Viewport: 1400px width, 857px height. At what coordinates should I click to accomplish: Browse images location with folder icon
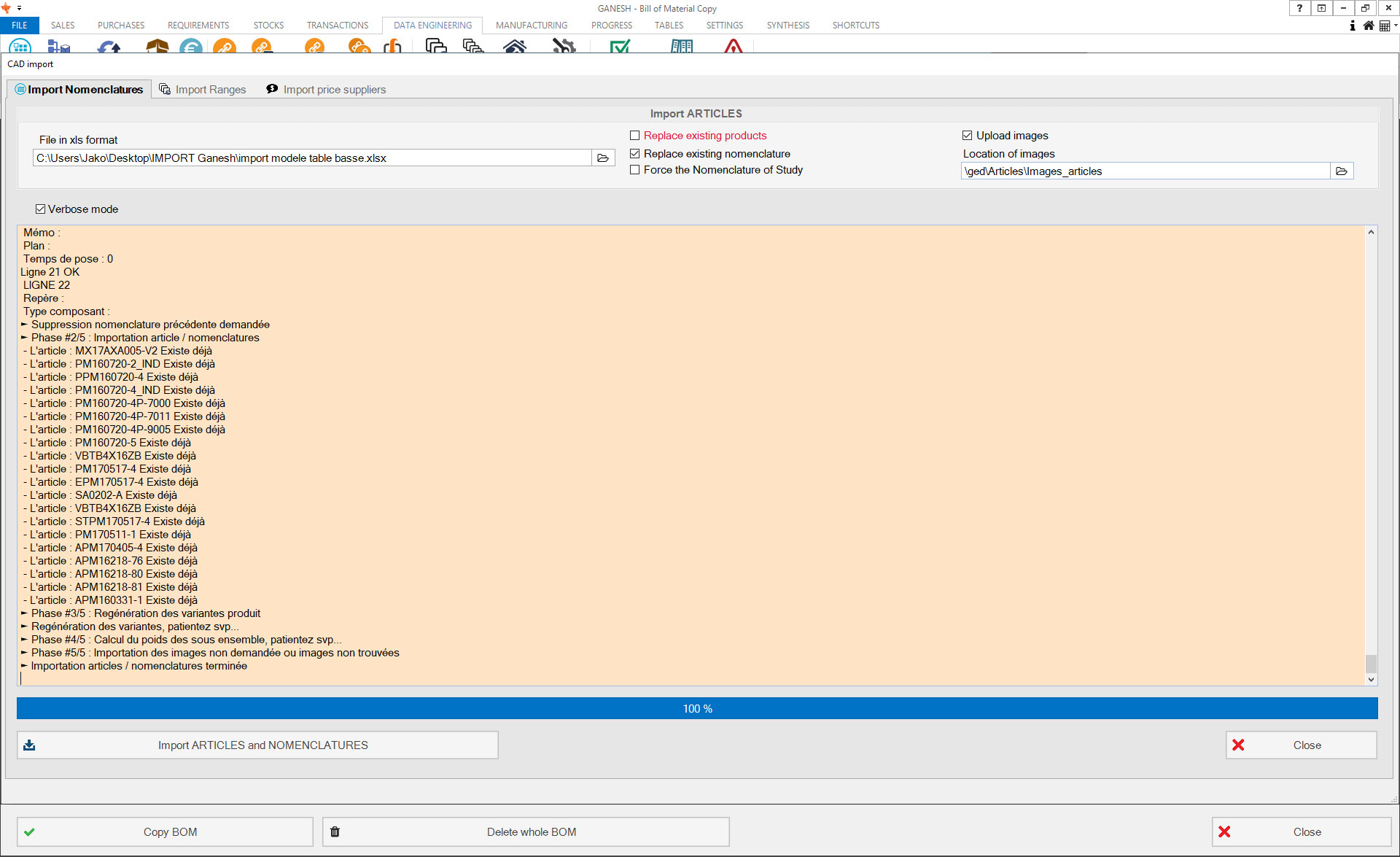pos(1341,171)
